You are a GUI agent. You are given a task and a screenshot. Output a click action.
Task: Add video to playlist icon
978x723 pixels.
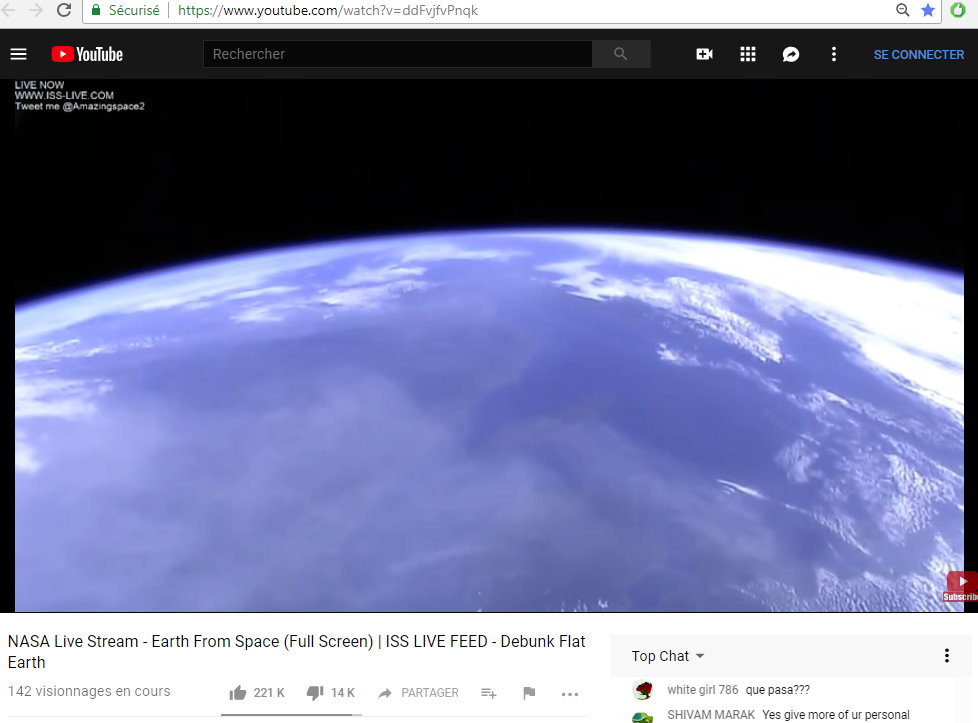point(489,693)
